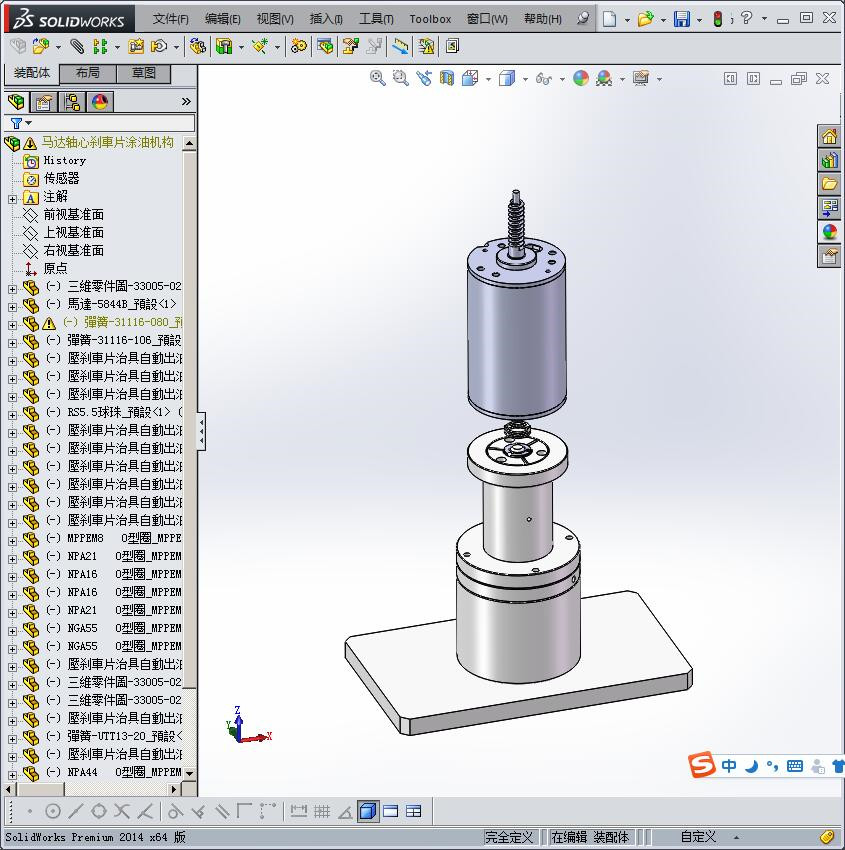Open the Custom Properties task pane tab
This screenshot has width=845, height=850.
(829, 255)
